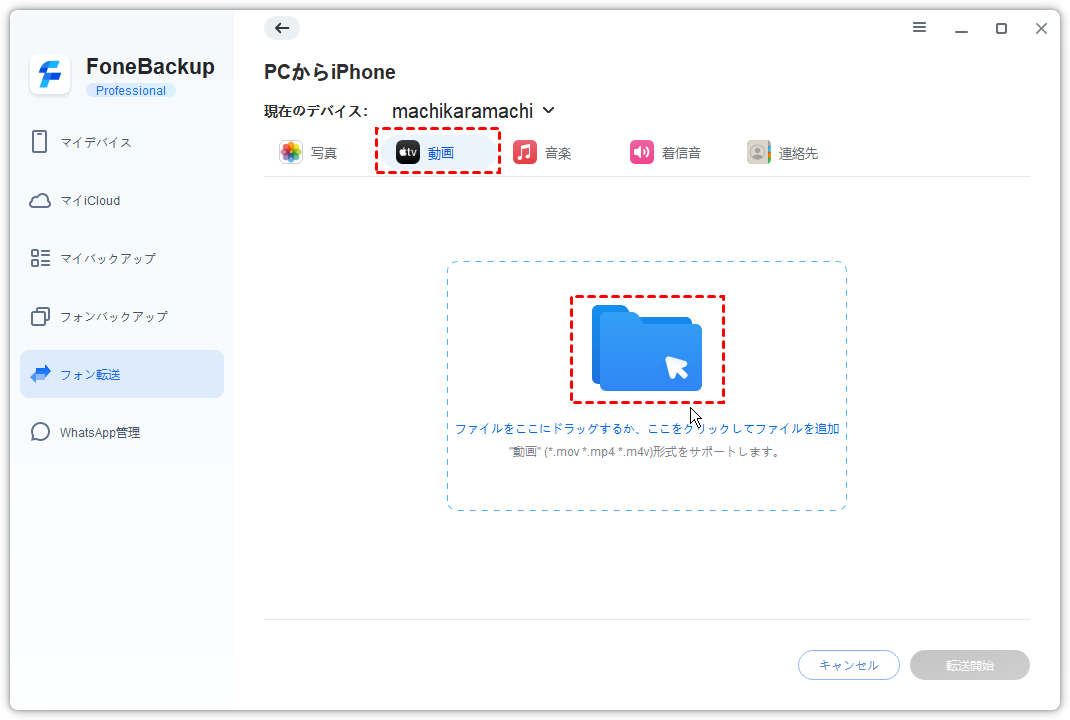Click the 現在のデバイス label
Screen dimensions: 1070x720
(316, 111)
